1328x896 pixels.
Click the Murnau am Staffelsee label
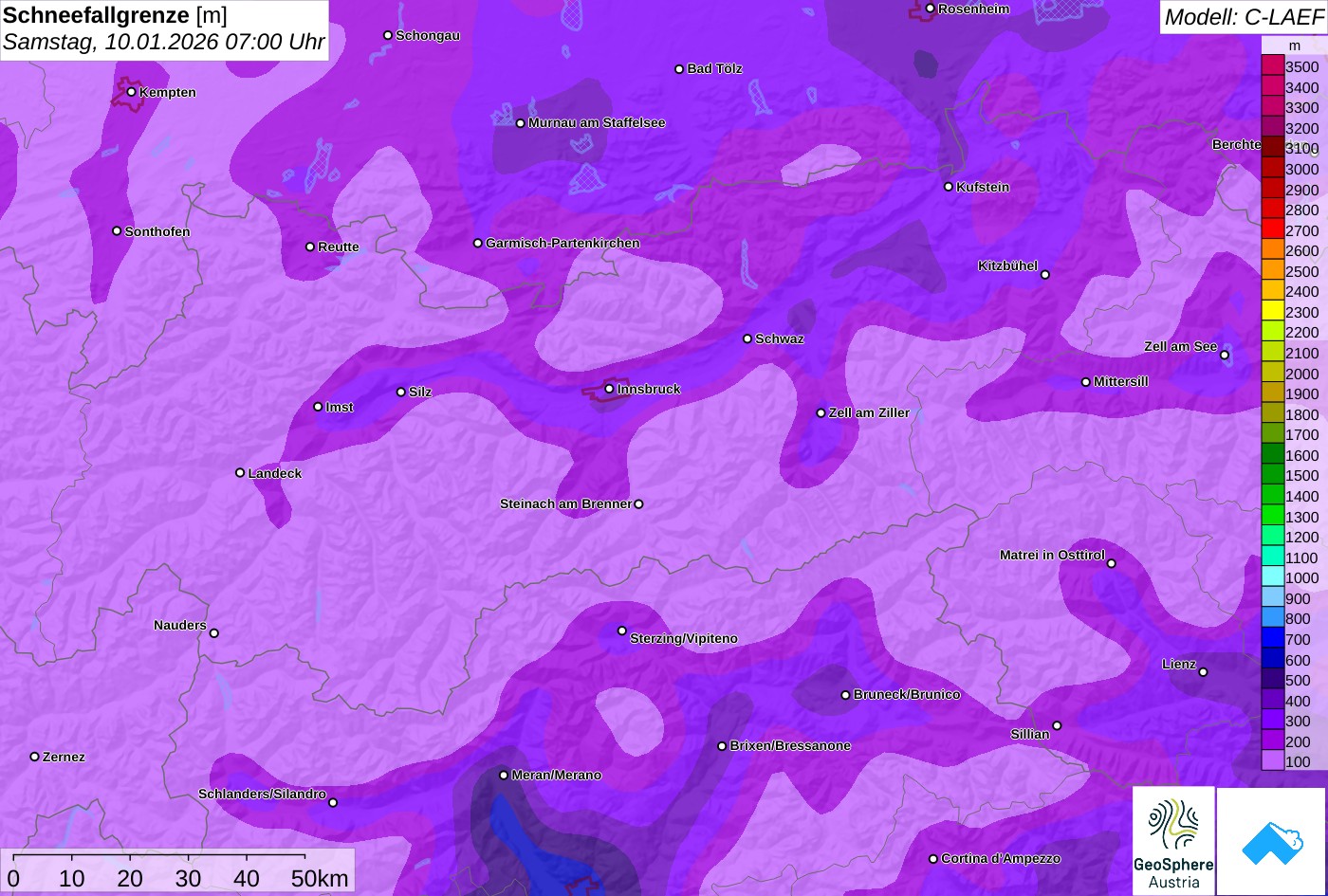[x=597, y=122]
